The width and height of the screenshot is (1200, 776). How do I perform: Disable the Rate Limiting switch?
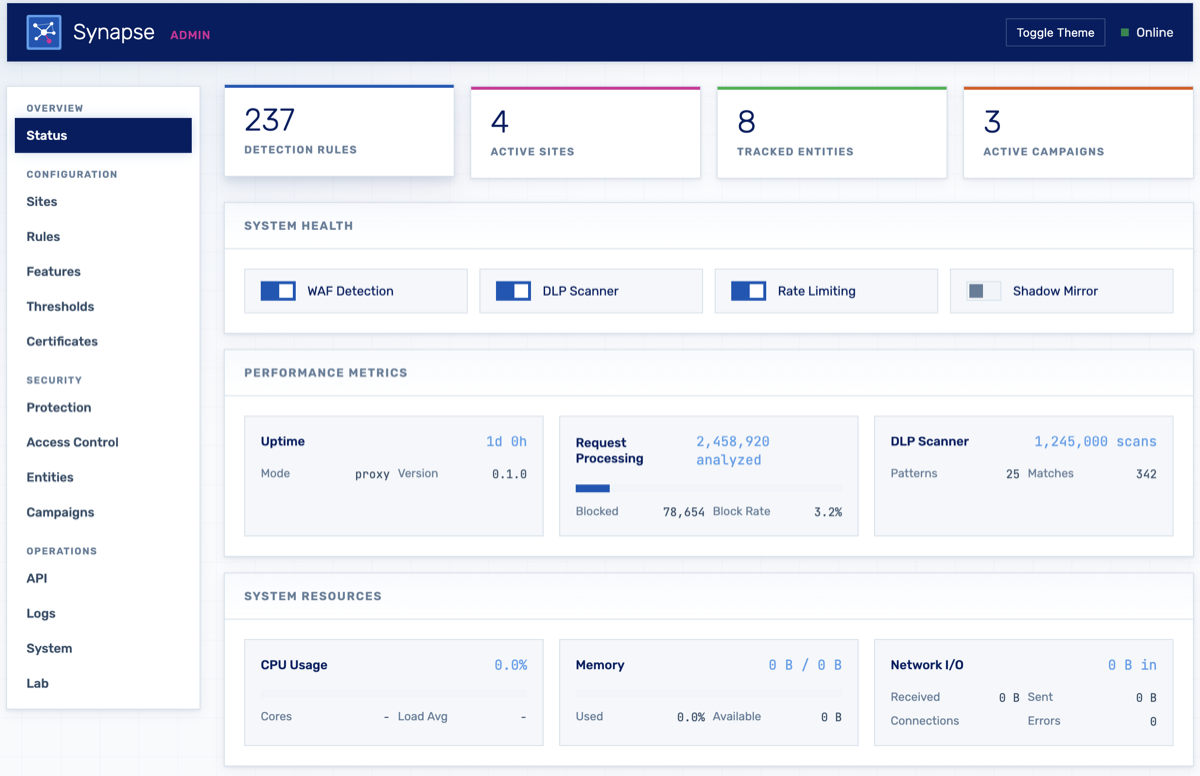[x=748, y=290]
